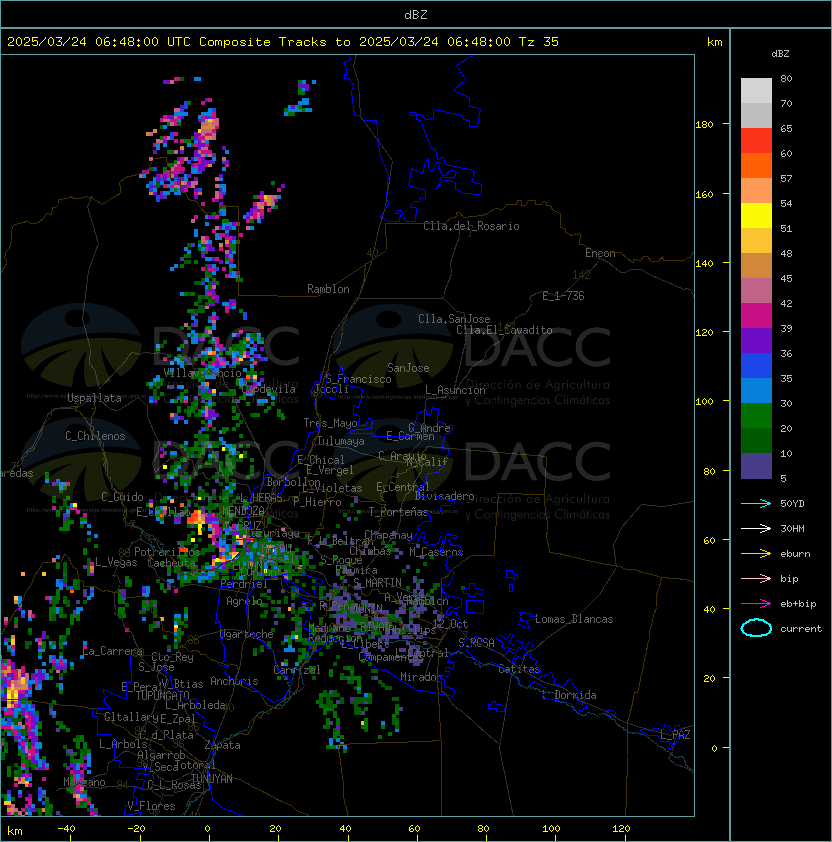
Task: Click the 'Lomas_Blancas' place label
Action: tap(574, 619)
